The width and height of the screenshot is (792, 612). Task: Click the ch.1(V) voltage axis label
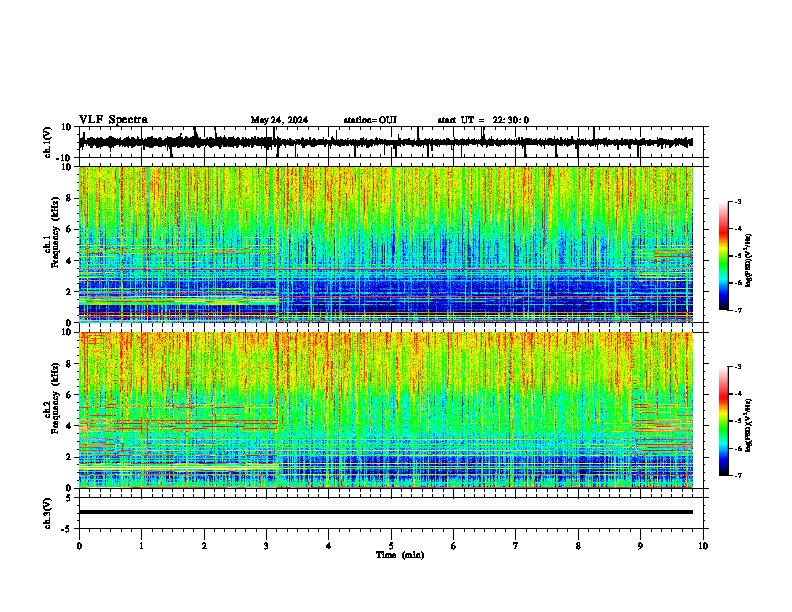48,142
